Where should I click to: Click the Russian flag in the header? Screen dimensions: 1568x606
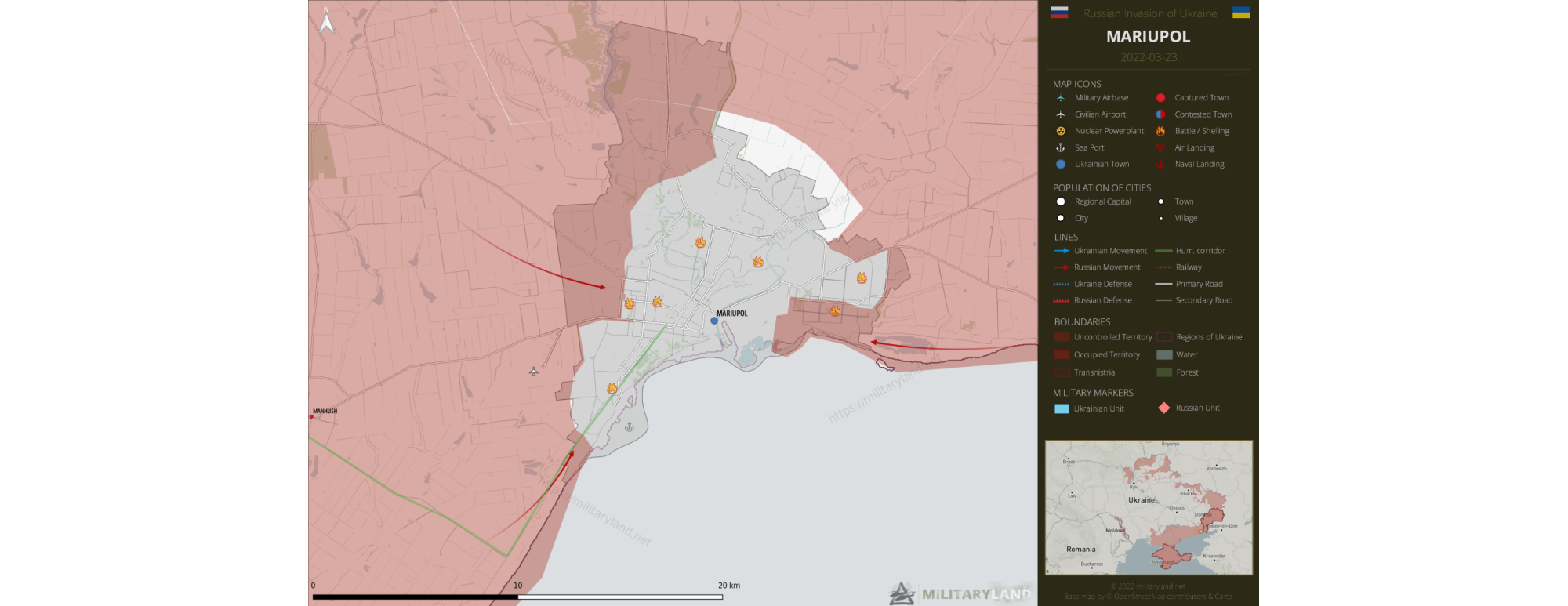point(1059,13)
